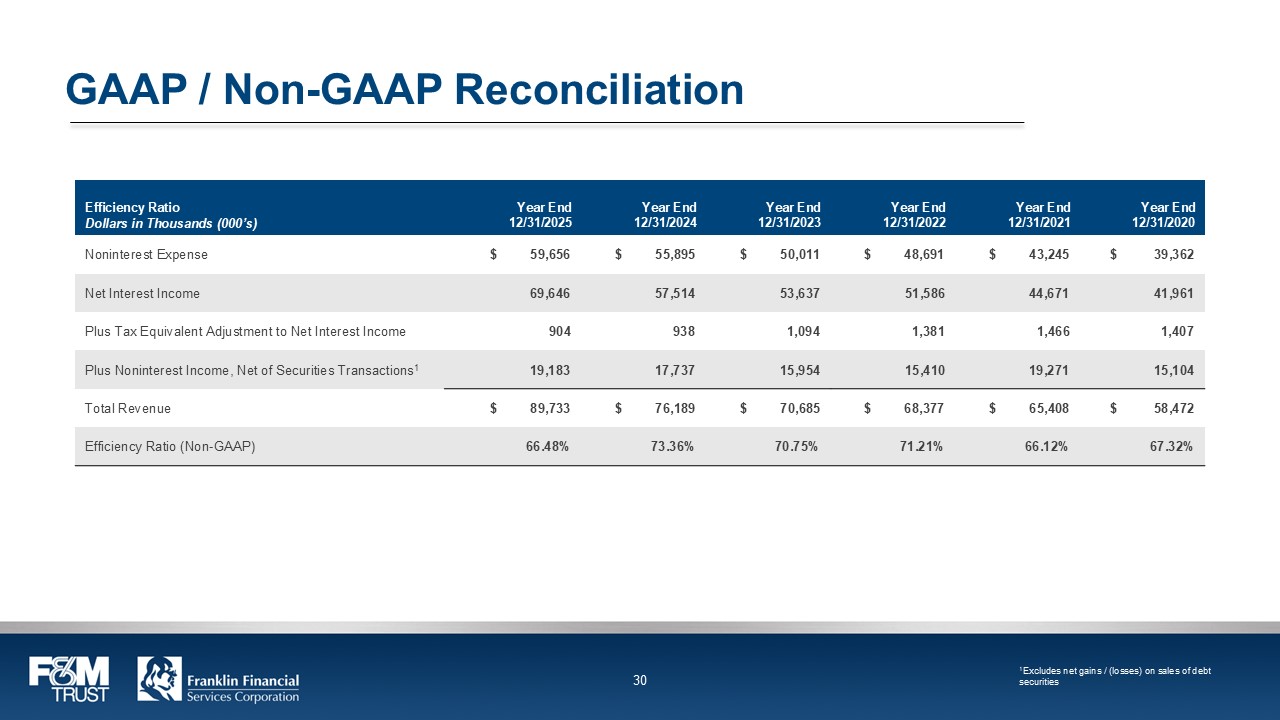Click Efficiency Ratio (Non-GAAP) row label
The height and width of the screenshot is (720, 1280).
point(170,447)
